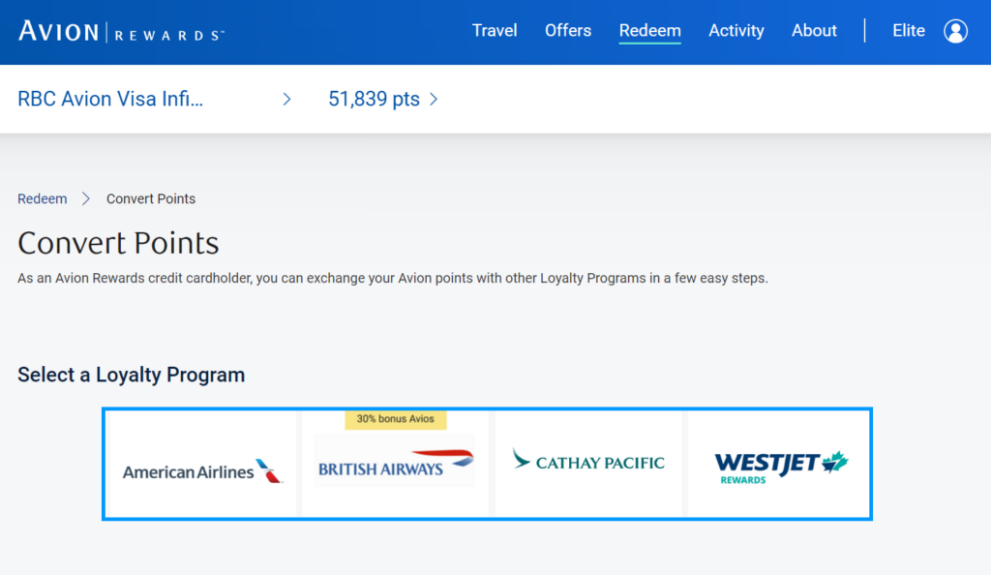The image size is (991, 575).
Task: Open the Activity menu
Action: pyautogui.click(x=736, y=31)
